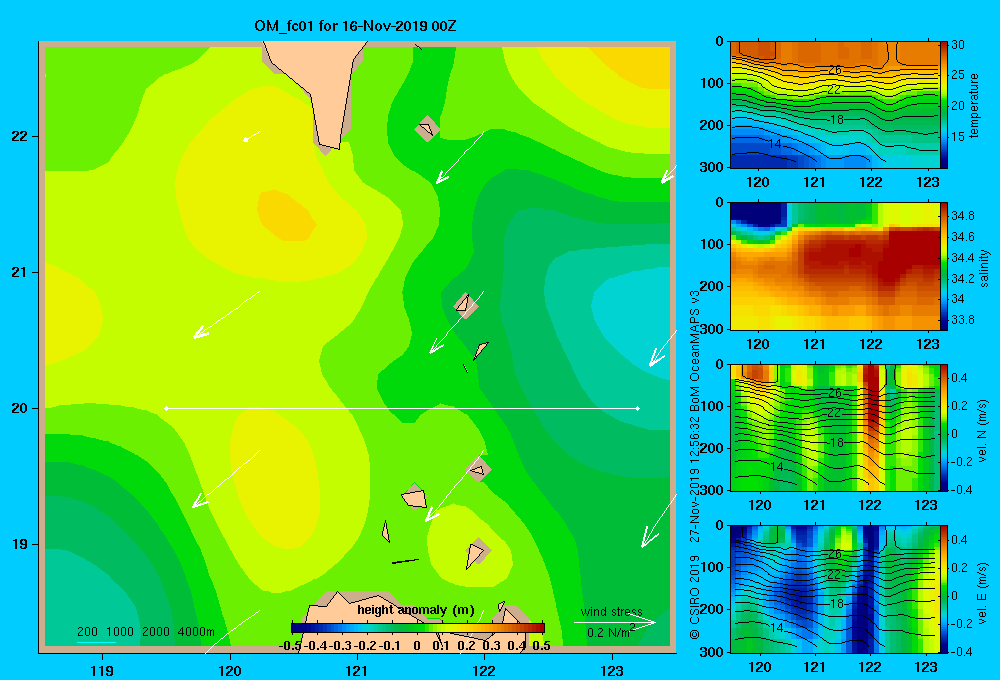Image resolution: width=1000 pixels, height=680 pixels.
Task: Click the temperature color scale bar
Action: click(x=943, y=105)
